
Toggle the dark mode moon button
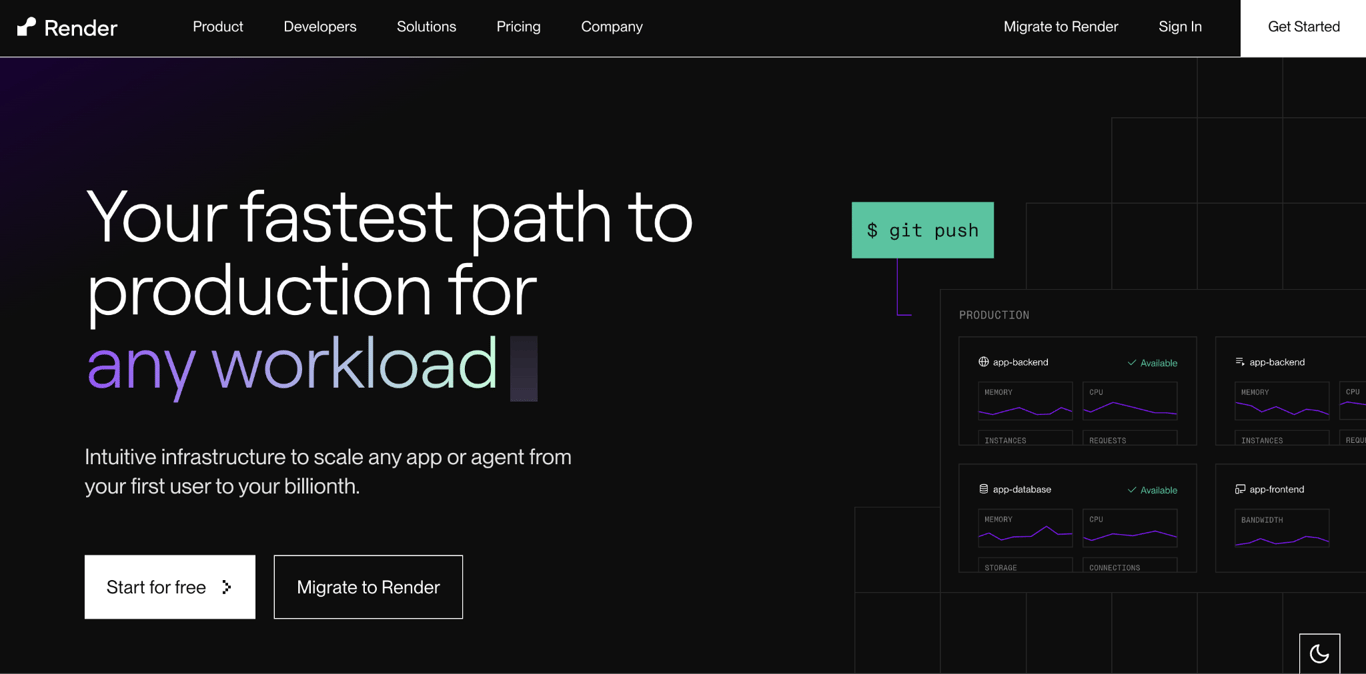[1319, 654]
